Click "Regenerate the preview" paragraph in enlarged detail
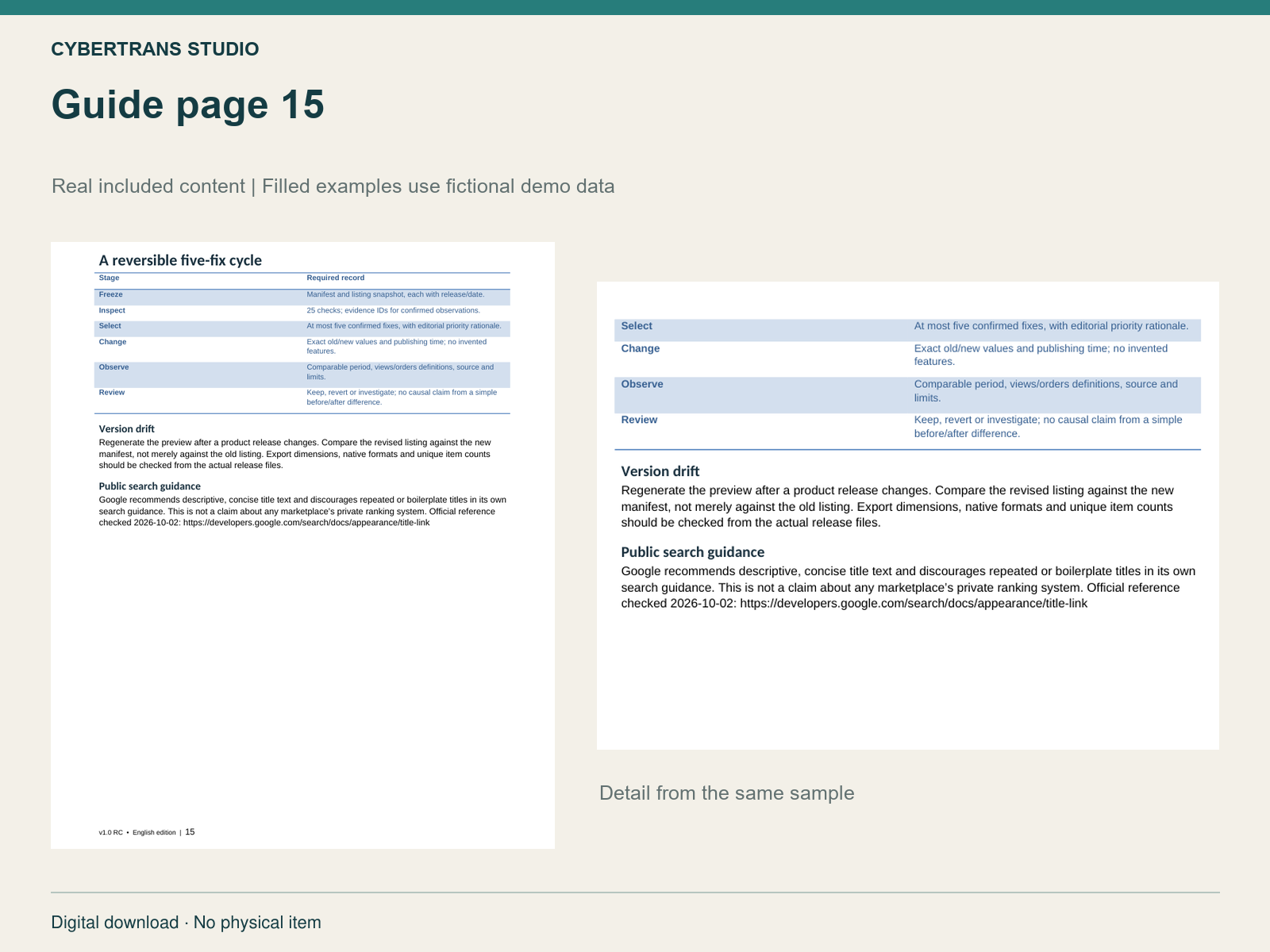The width and height of the screenshot is (1270, 952). click(x=897, y=506)
